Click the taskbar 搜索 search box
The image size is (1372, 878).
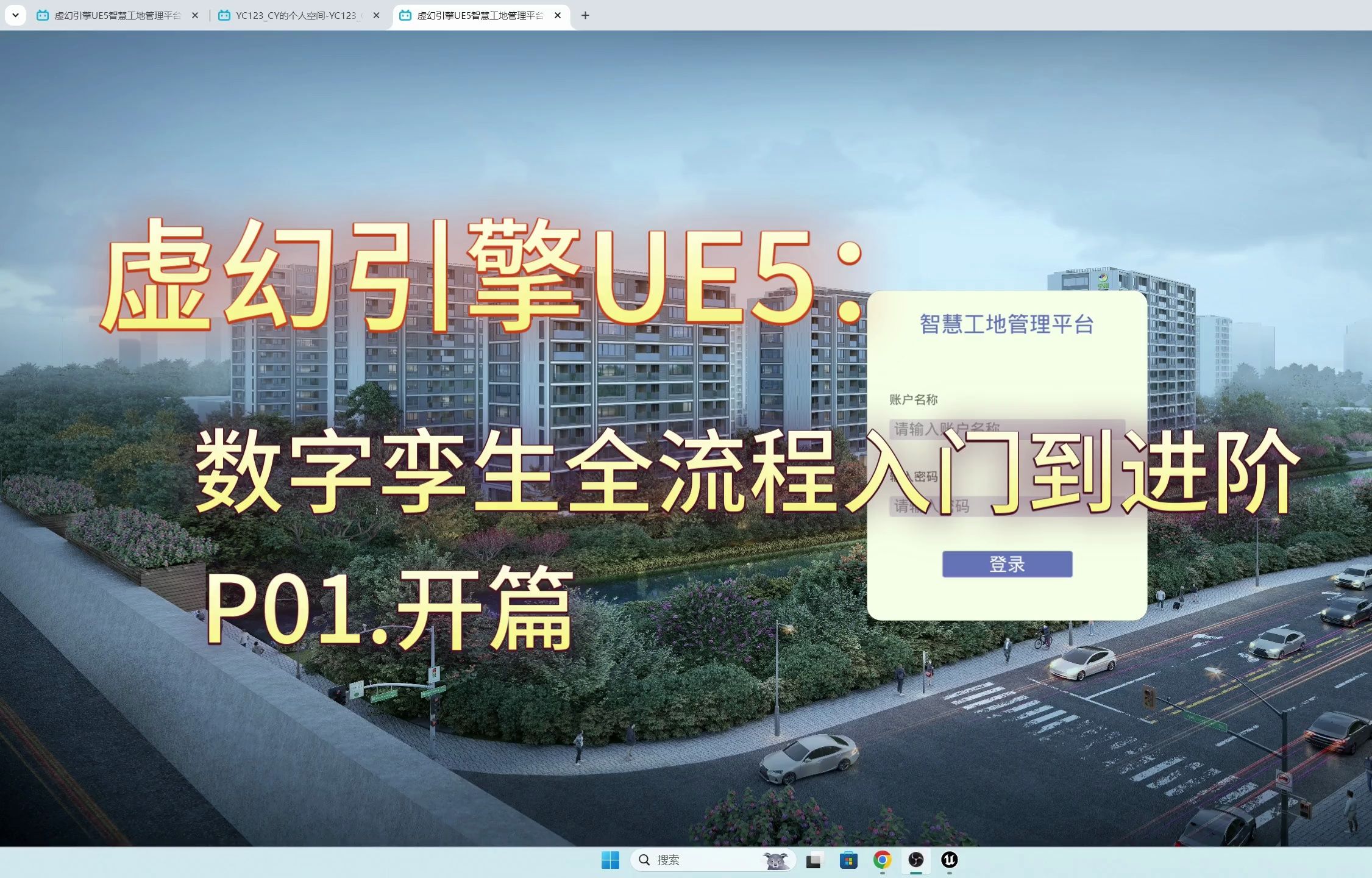[713, 860]
